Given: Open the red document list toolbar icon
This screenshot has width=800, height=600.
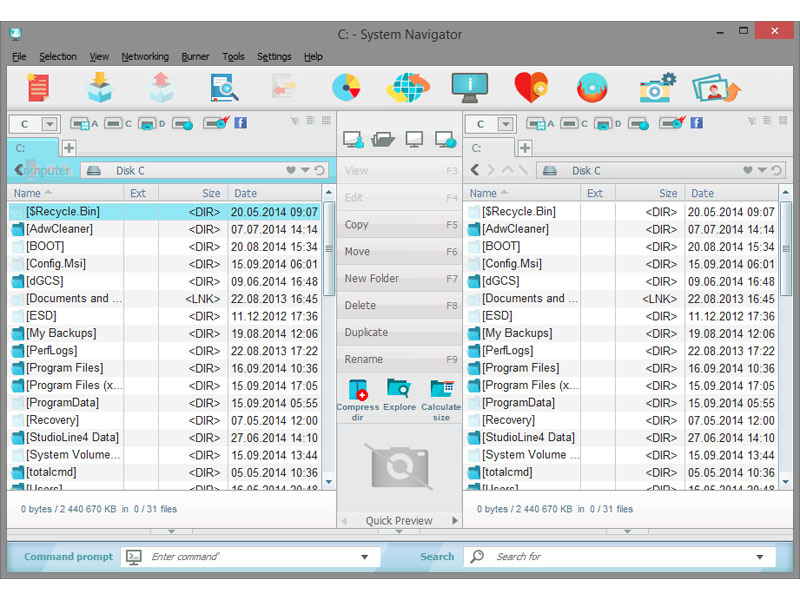Looking at the screenshot, I should 39,88.
